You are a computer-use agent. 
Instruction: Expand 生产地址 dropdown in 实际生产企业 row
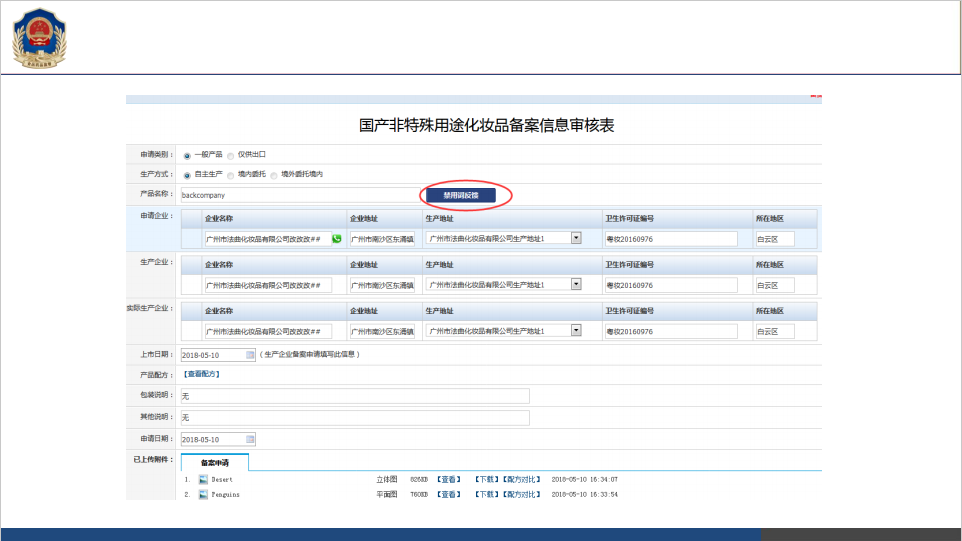point(576,330)
